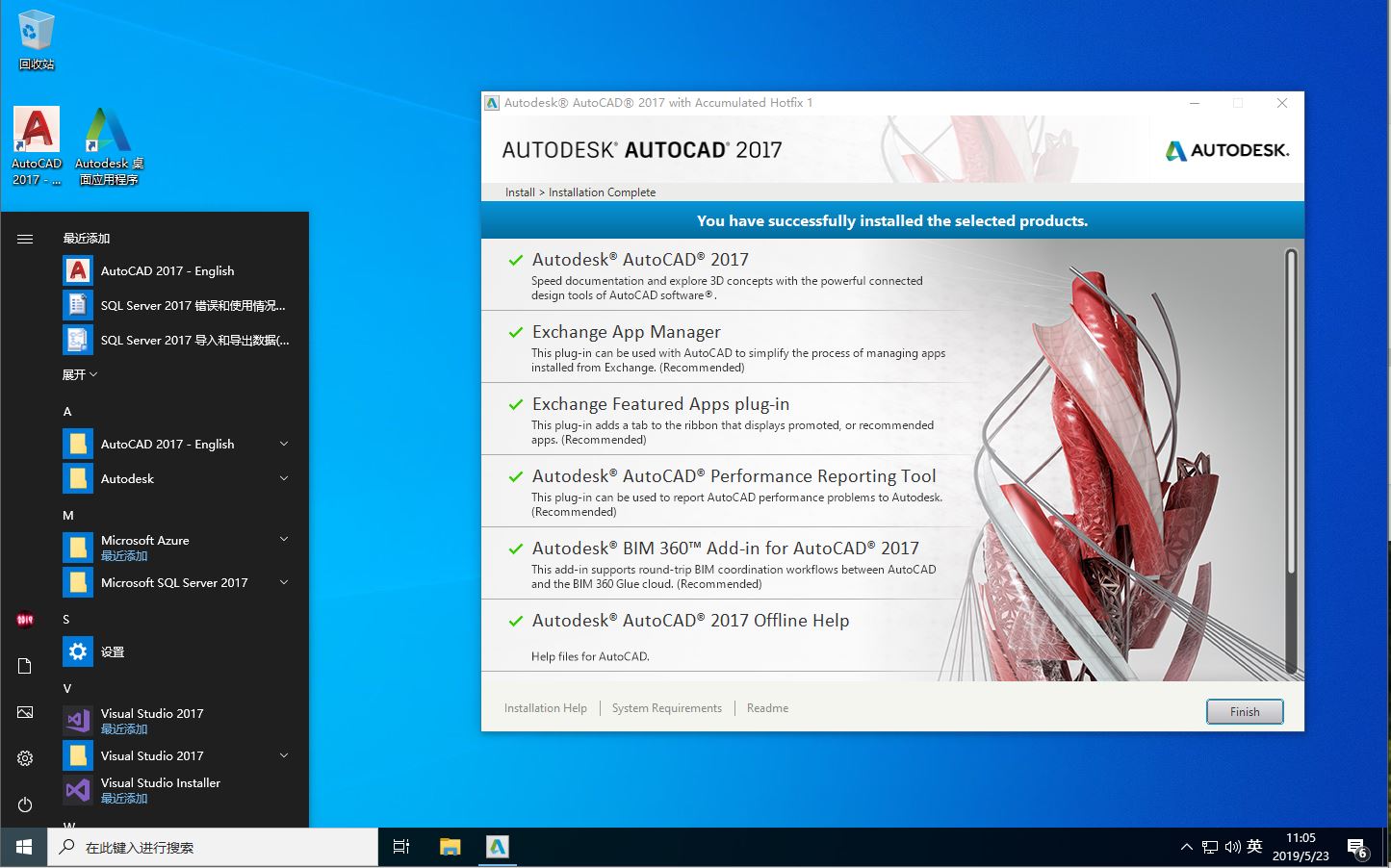Screen dimensions: 1391x868
Task: Open the network icon in system tray
Action: [1210, 847]
